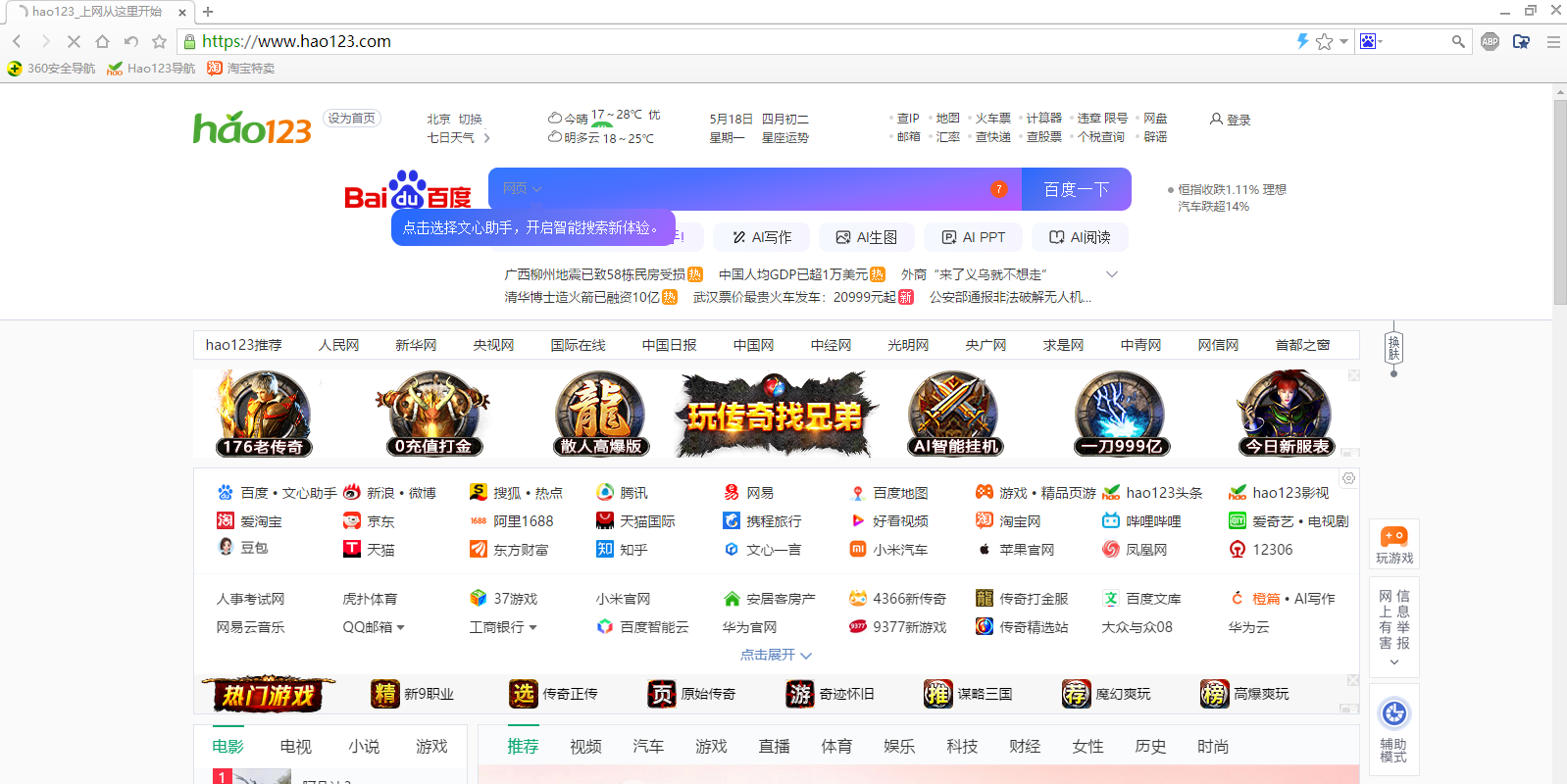
Task: Open 360安全导航 bookmark
Action: 52,69
